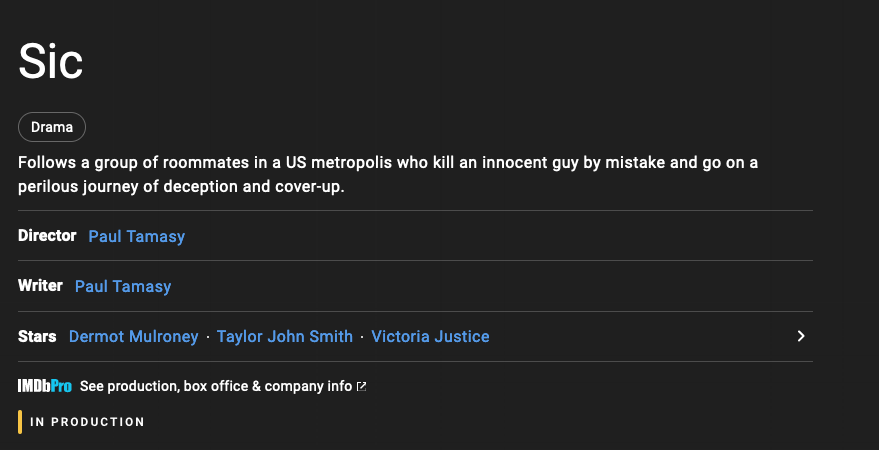The height and width of the screenshot is (450, 879).
Task: Click the plot line ending with cover-up
Action: 181,187
